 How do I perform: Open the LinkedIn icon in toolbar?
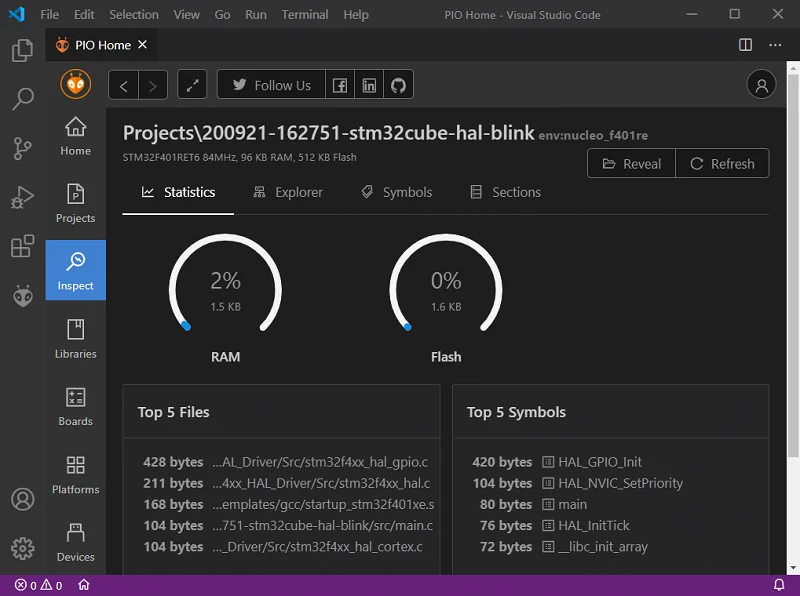coord(369,85)
